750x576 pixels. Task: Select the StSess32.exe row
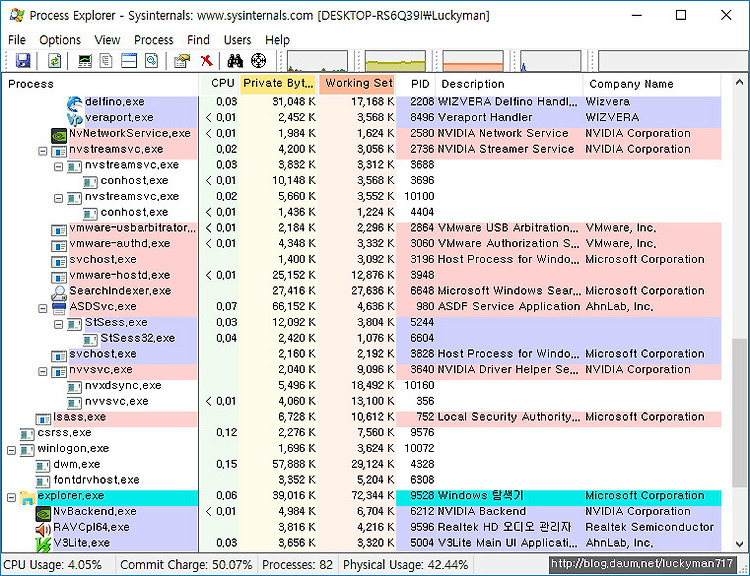click(x=362, y=338)
